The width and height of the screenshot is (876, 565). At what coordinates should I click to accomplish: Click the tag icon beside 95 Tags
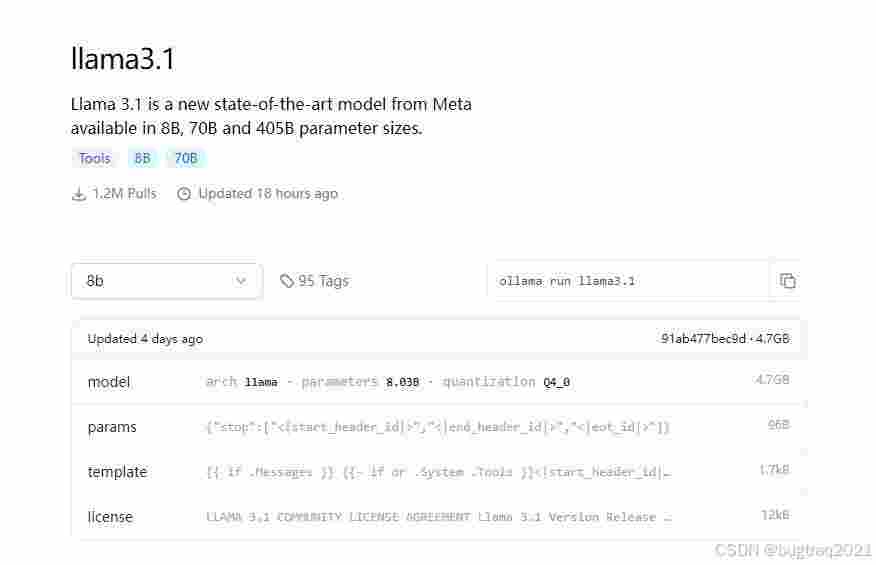coord(287,281)
